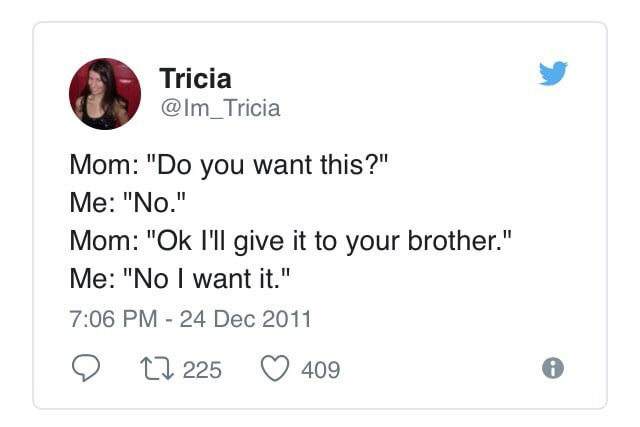This screenshot has width=640, height=427.
Task: Like the tweet with the heart icon
Action: 275,368
